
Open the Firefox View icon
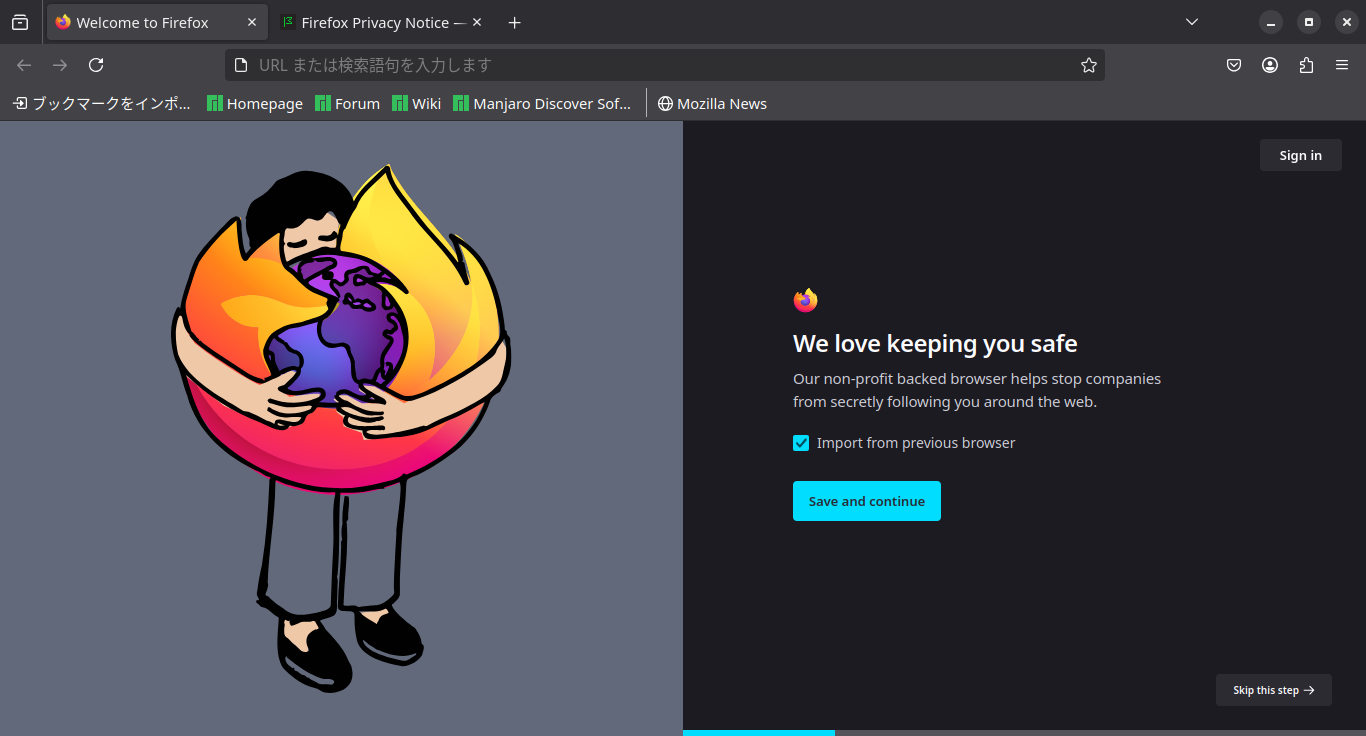click(20, 22)
